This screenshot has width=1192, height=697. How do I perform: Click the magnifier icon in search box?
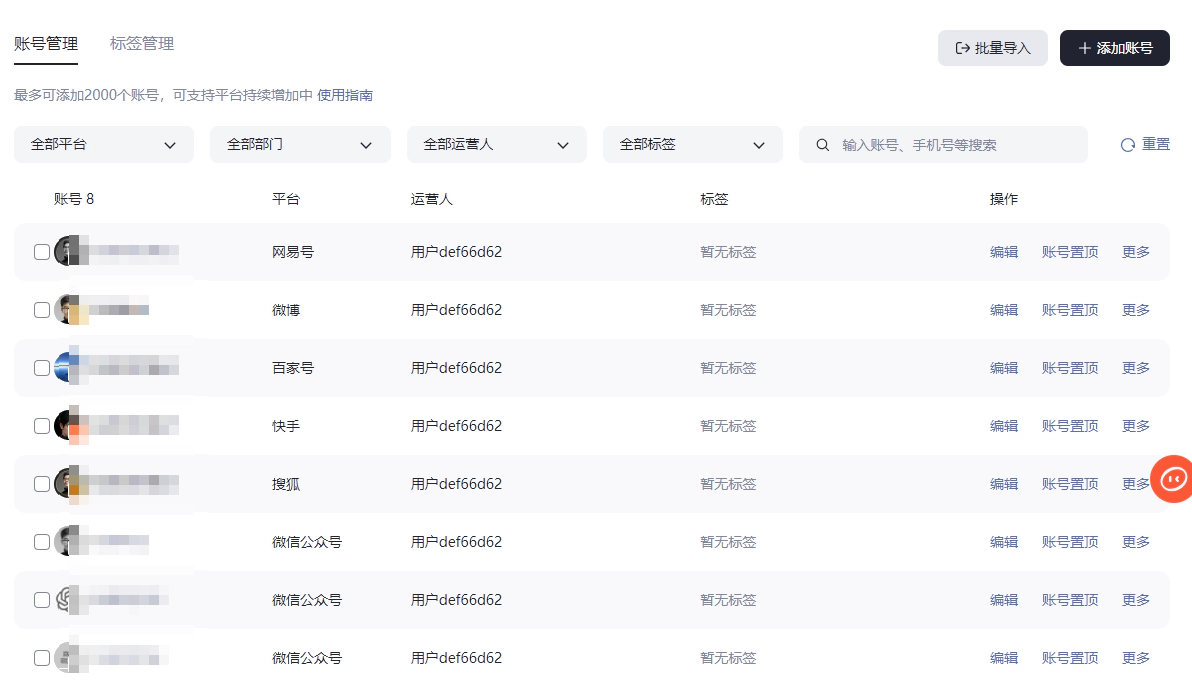[823, 145]
